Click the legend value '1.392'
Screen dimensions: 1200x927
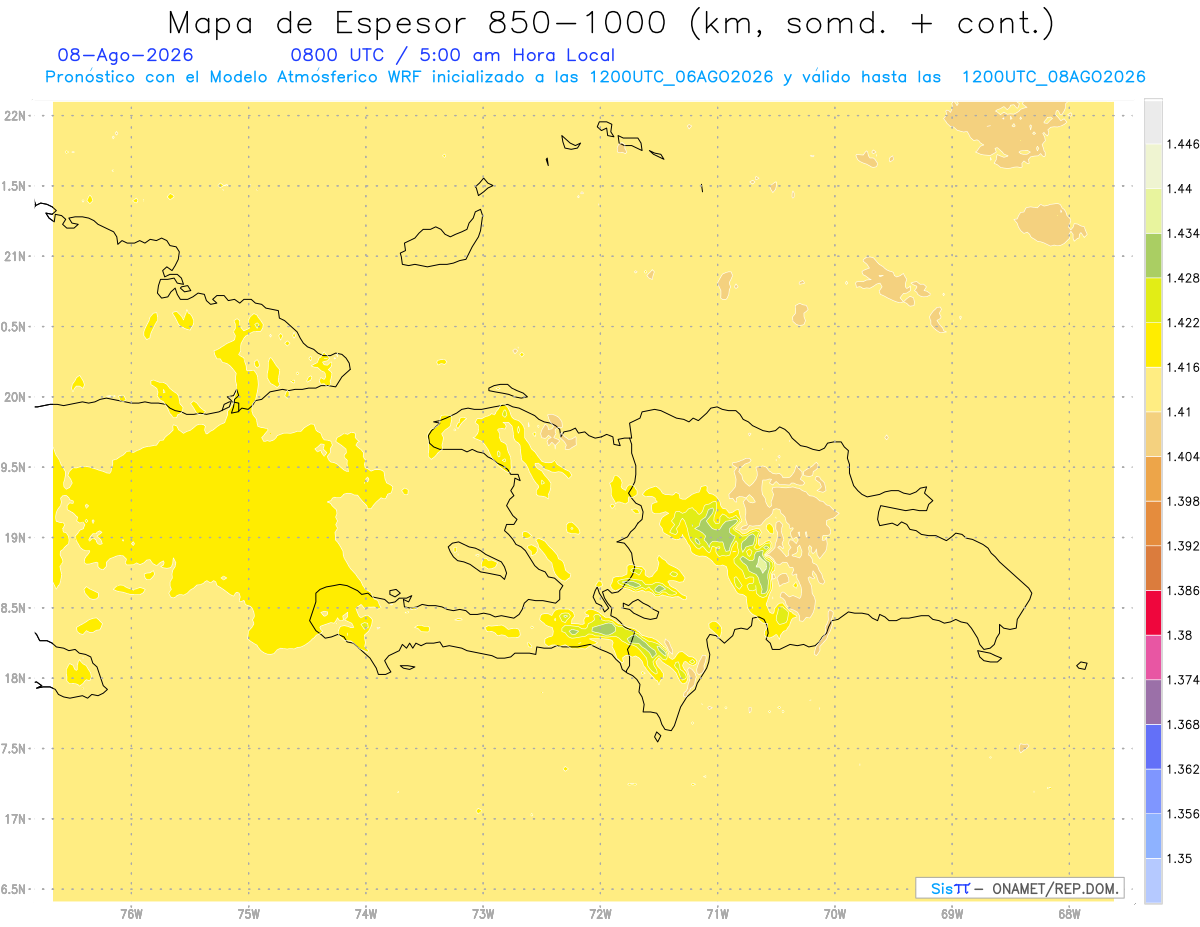click(1182, 546)
